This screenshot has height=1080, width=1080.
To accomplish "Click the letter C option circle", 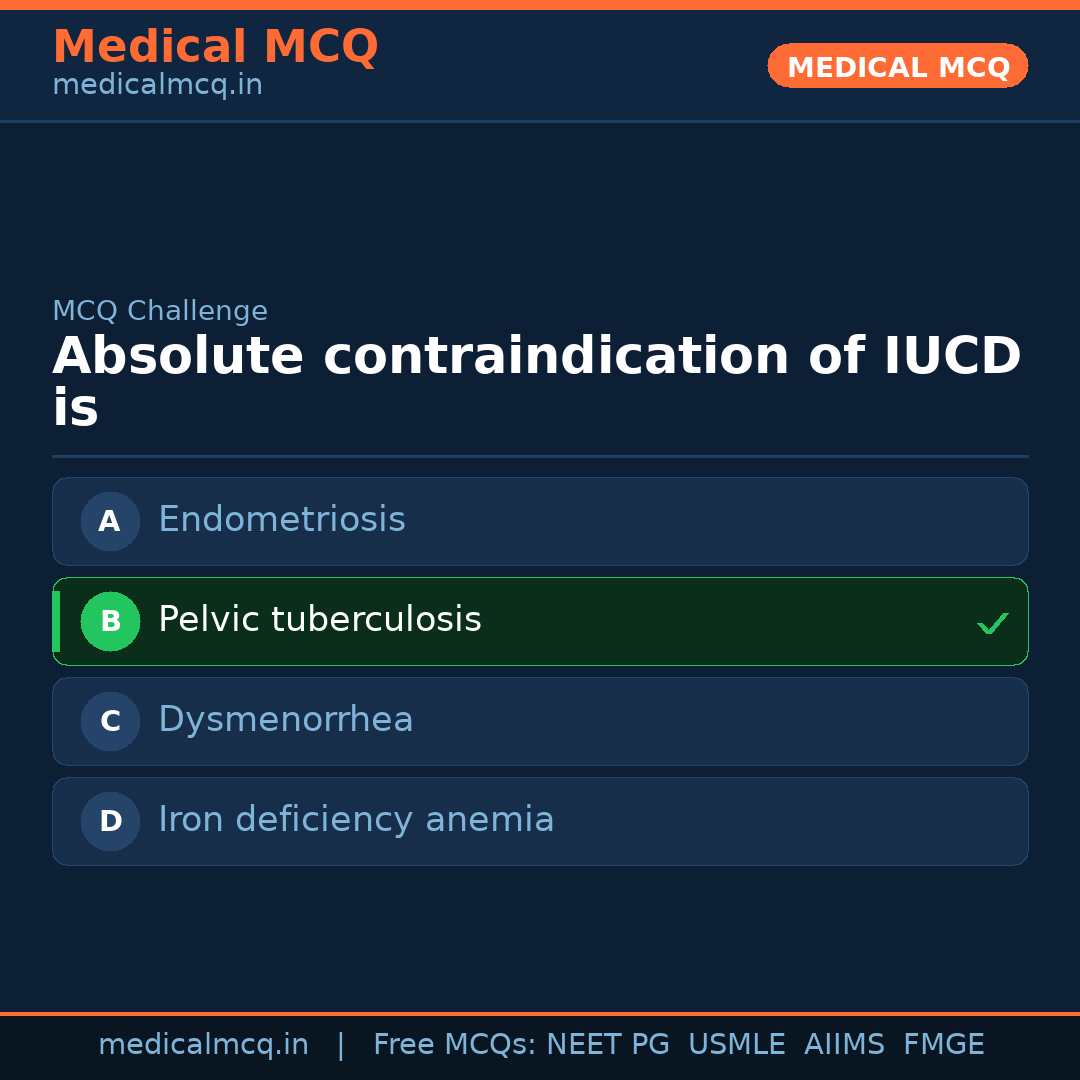I will (110, 721).
